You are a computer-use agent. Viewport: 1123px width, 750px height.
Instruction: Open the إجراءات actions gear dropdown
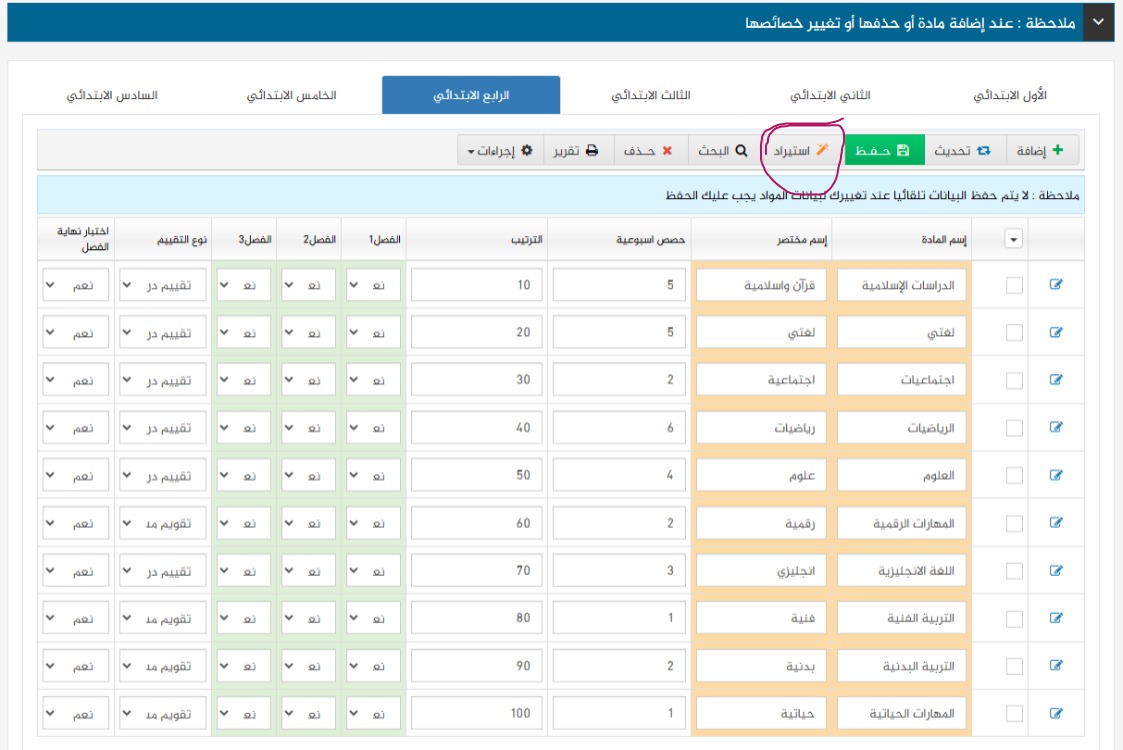click(500, 150)
